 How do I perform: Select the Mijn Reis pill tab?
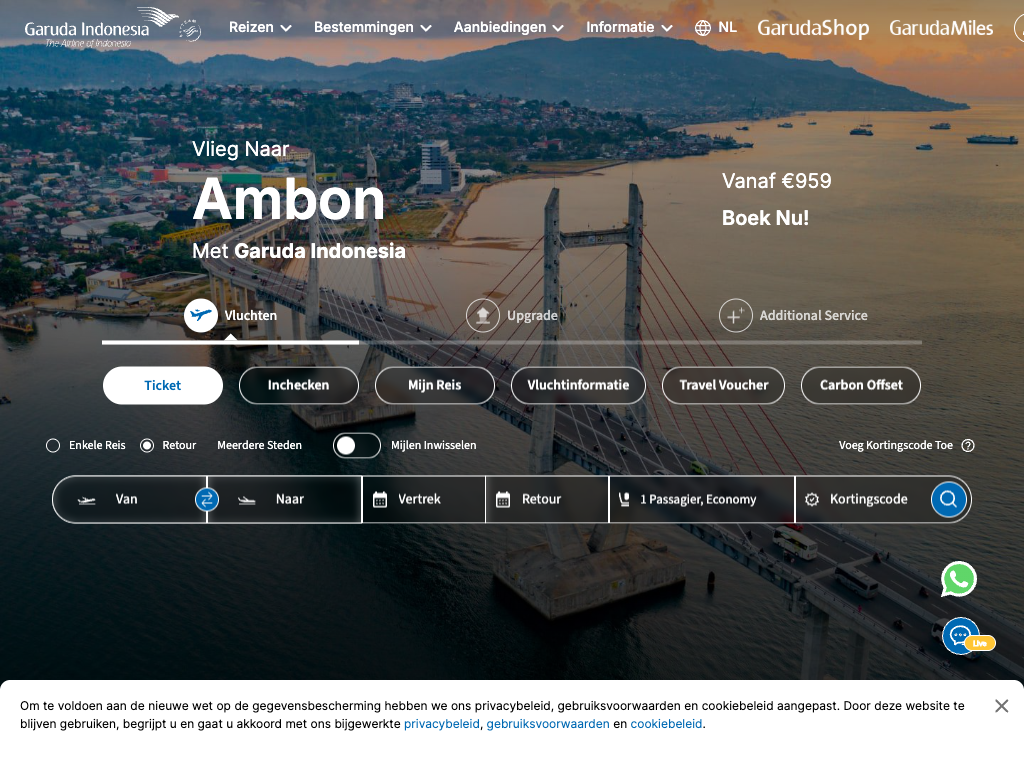pos(434,385)
